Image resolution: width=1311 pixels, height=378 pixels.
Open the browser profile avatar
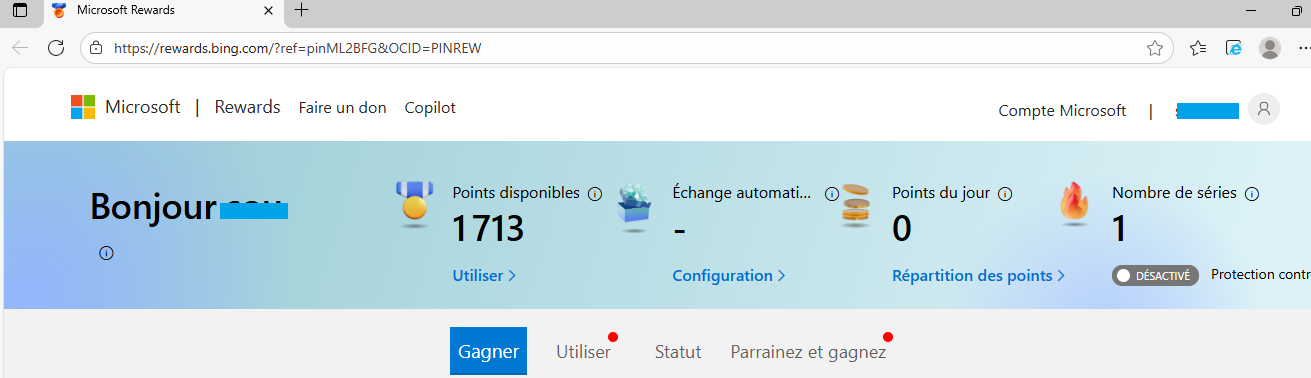[1270, 48]
